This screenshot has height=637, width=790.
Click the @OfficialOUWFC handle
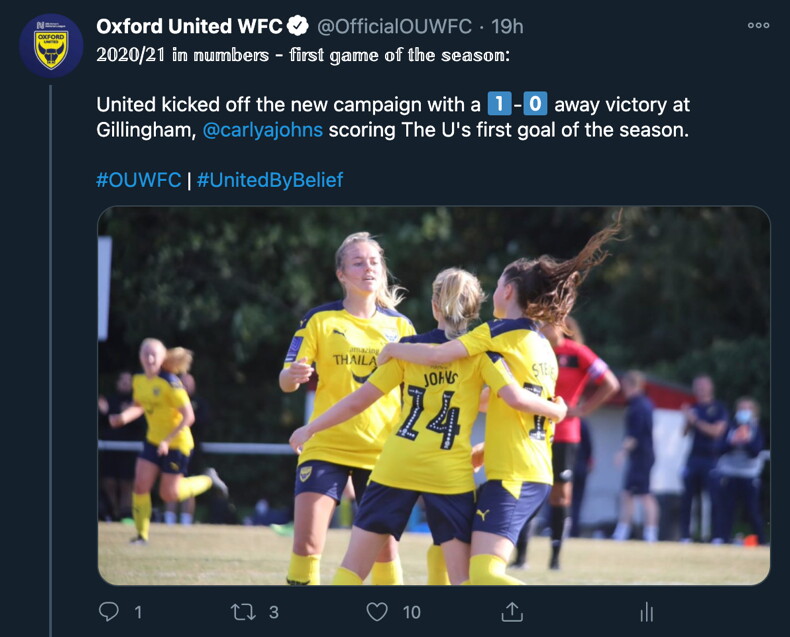394,26
